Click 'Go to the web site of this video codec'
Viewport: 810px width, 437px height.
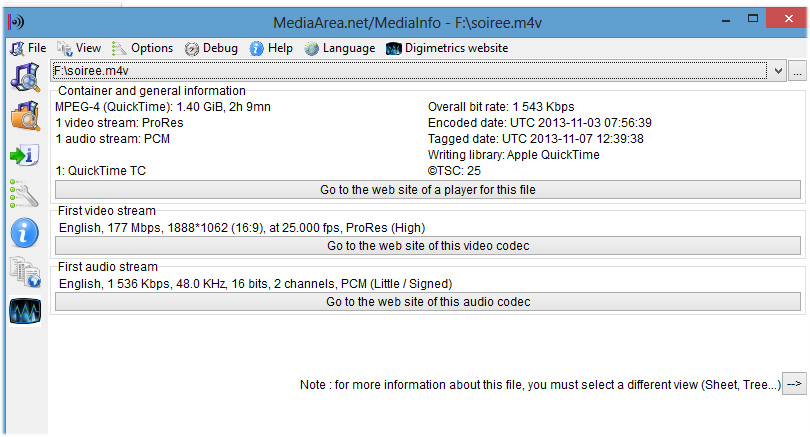tap(428, 246)
